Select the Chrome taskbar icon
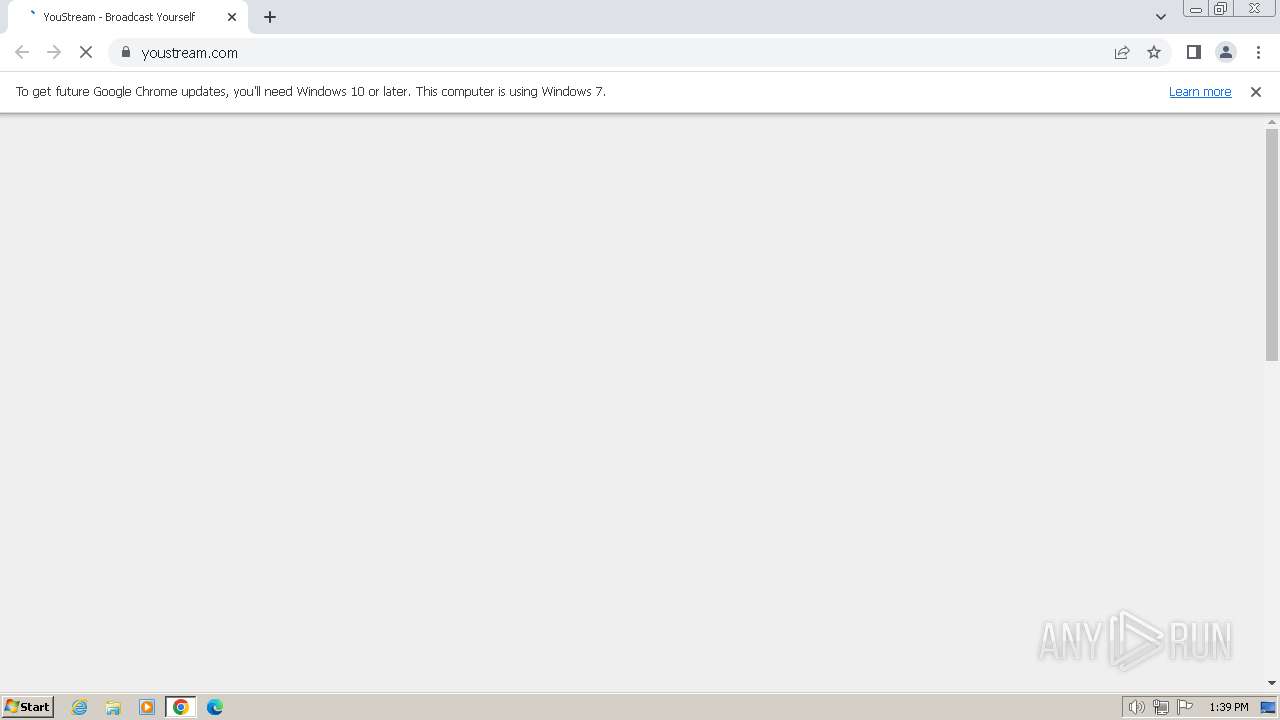This screenshot has height=720, width=1280. point(181,707)
